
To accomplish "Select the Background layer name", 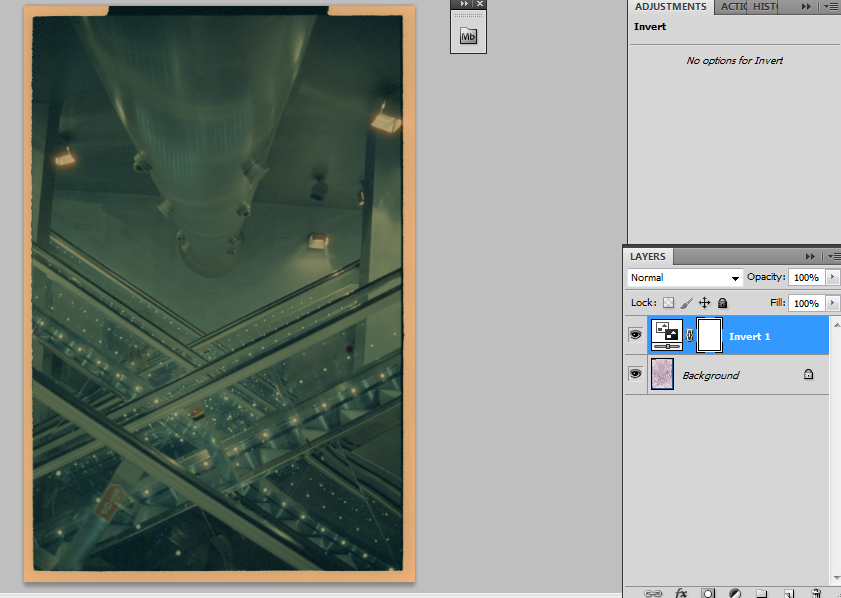I will coord(710,375).
